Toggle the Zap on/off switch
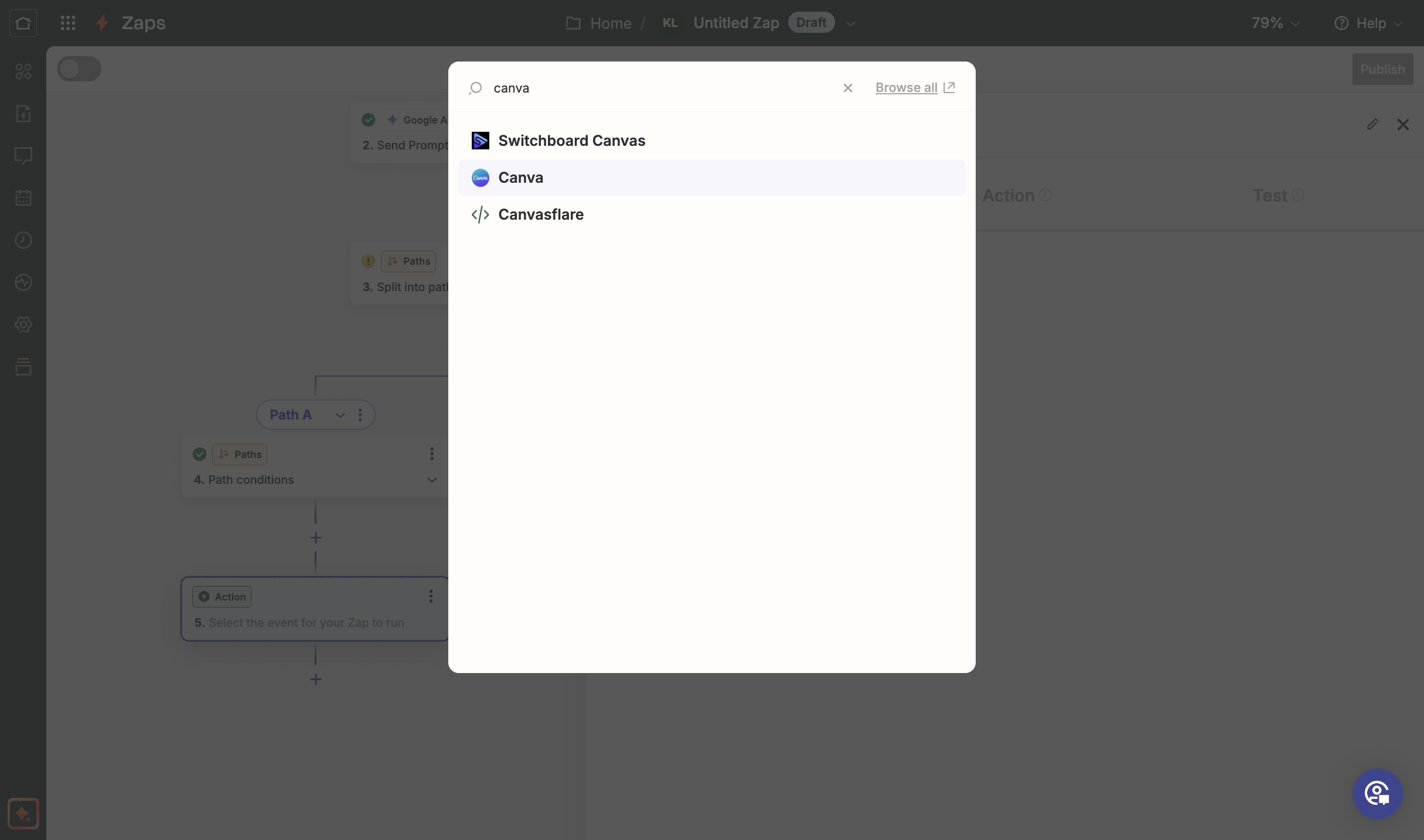Viewport: 1424px width, 840px height. tap(79, 69)
